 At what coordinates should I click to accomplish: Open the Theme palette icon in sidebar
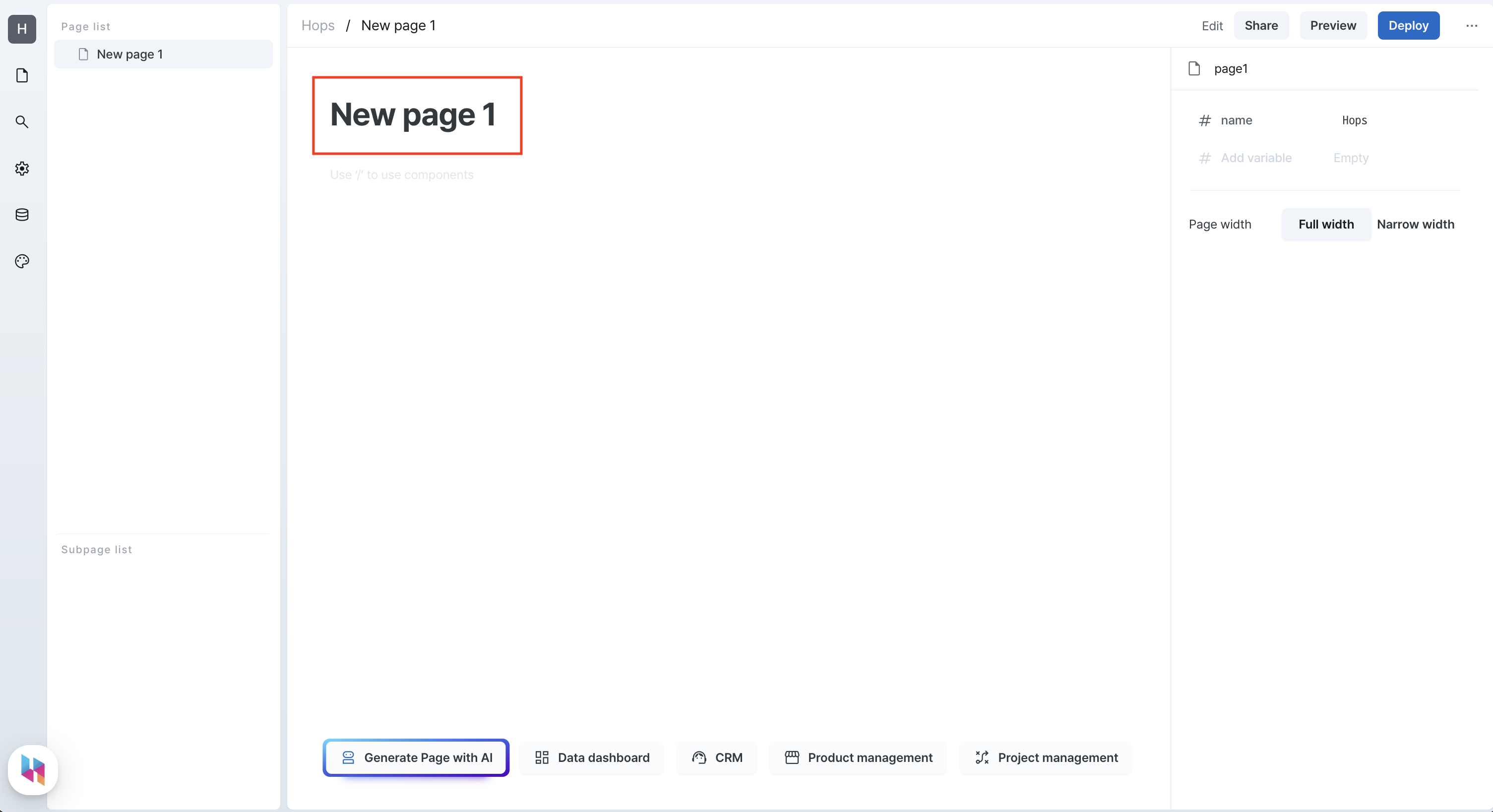22,261
